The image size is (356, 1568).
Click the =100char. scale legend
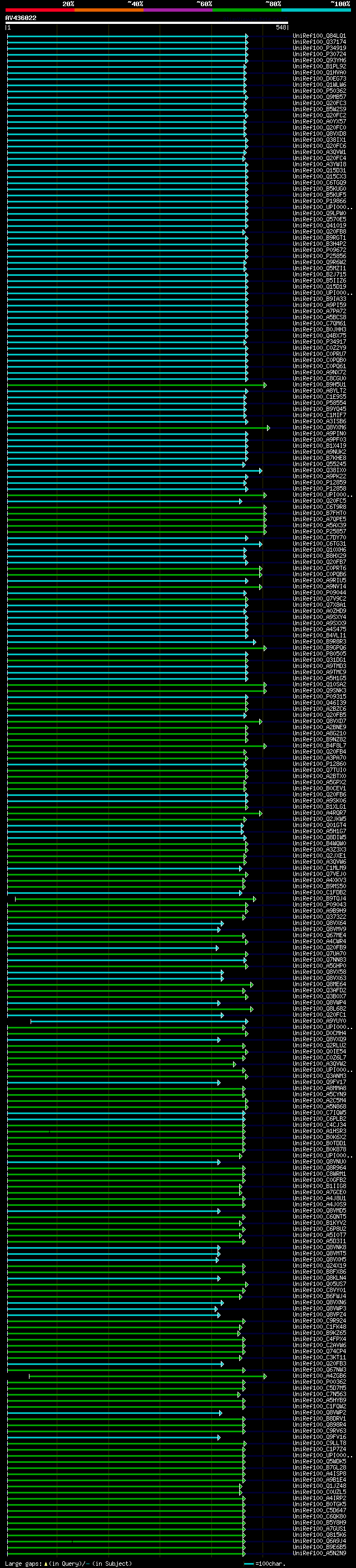265,1564
